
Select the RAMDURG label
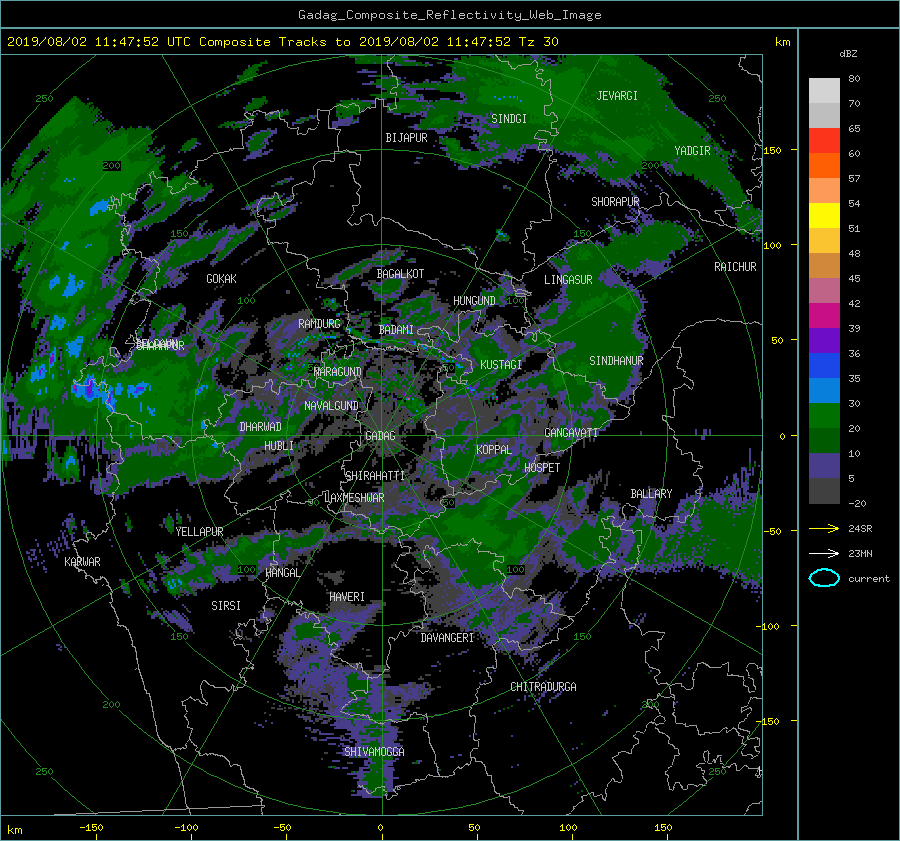point(319,324)
